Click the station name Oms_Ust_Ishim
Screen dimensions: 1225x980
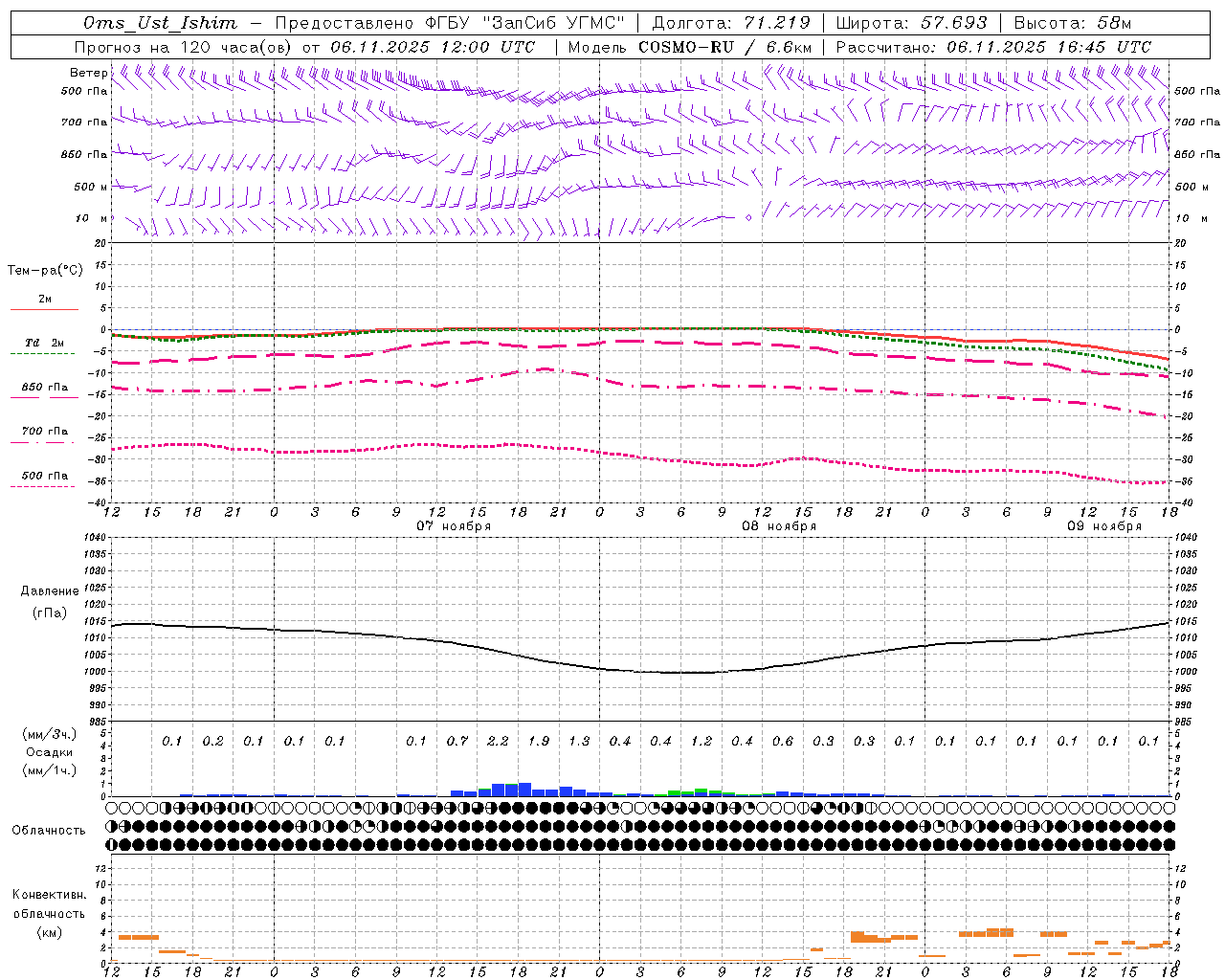tap(160, 23)
